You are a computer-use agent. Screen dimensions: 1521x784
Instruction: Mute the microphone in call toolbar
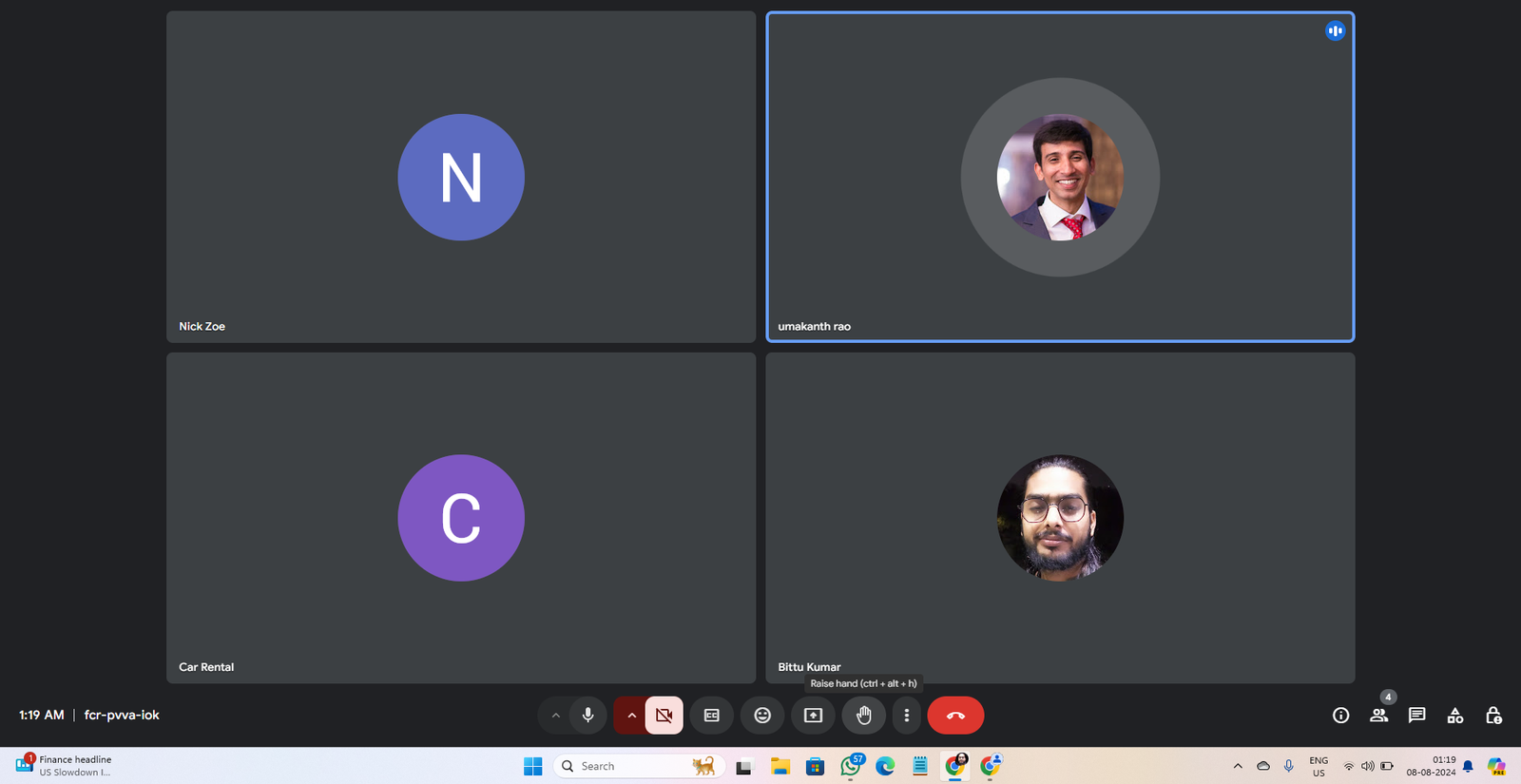(588, 716)
